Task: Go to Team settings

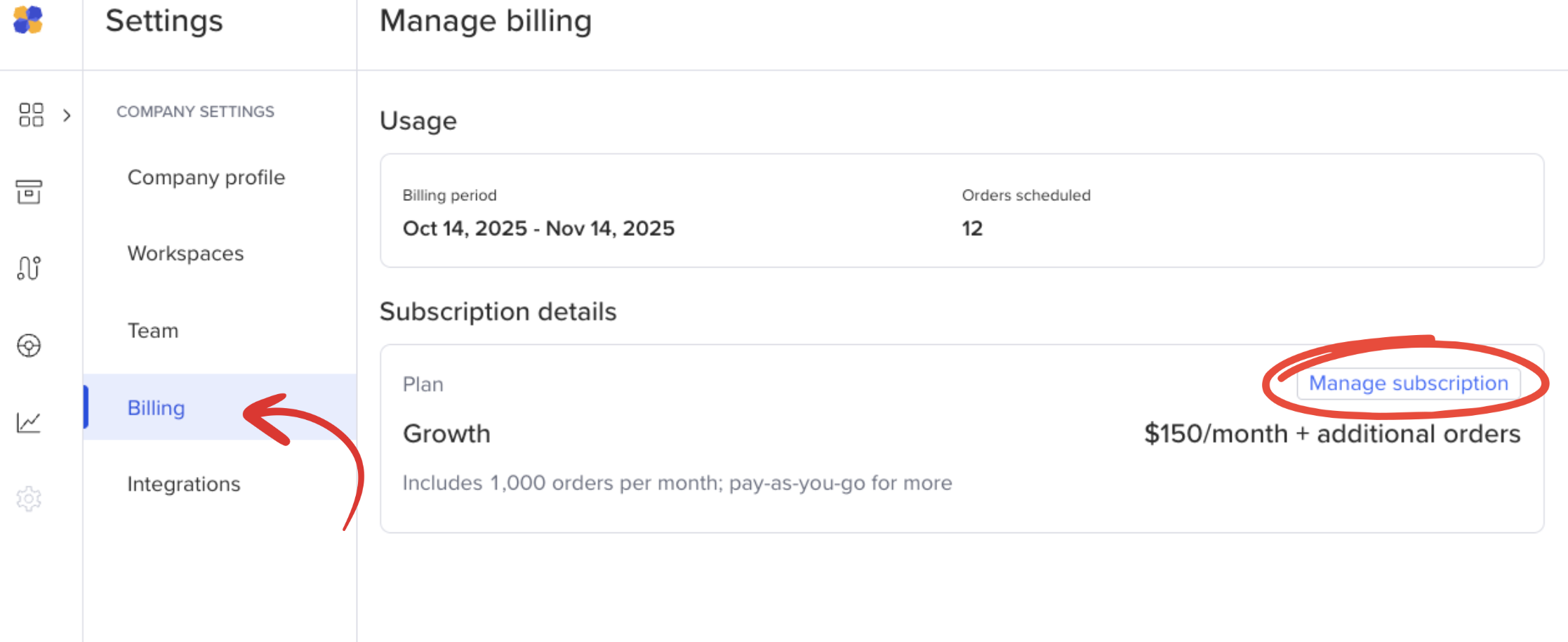Action: [153, 331]
